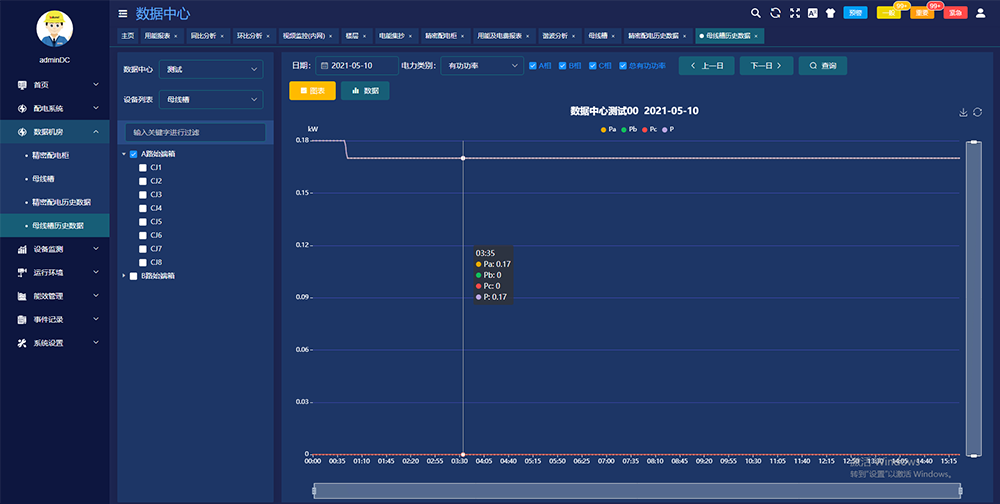Click the refresh icon in top header
Image resolution: width=1000 pixels, height=504 pixels.
tap(776, 13)
